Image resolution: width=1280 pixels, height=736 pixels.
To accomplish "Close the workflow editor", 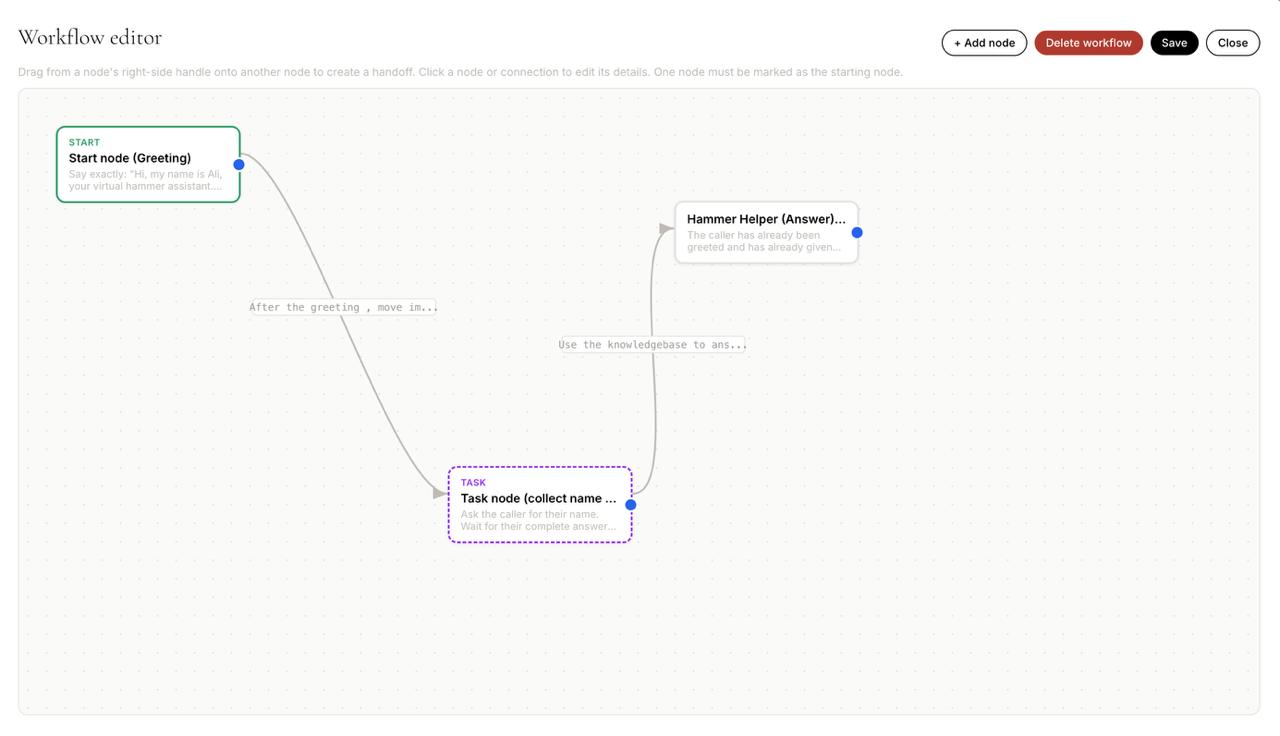I will click(x=1232, y=43).
